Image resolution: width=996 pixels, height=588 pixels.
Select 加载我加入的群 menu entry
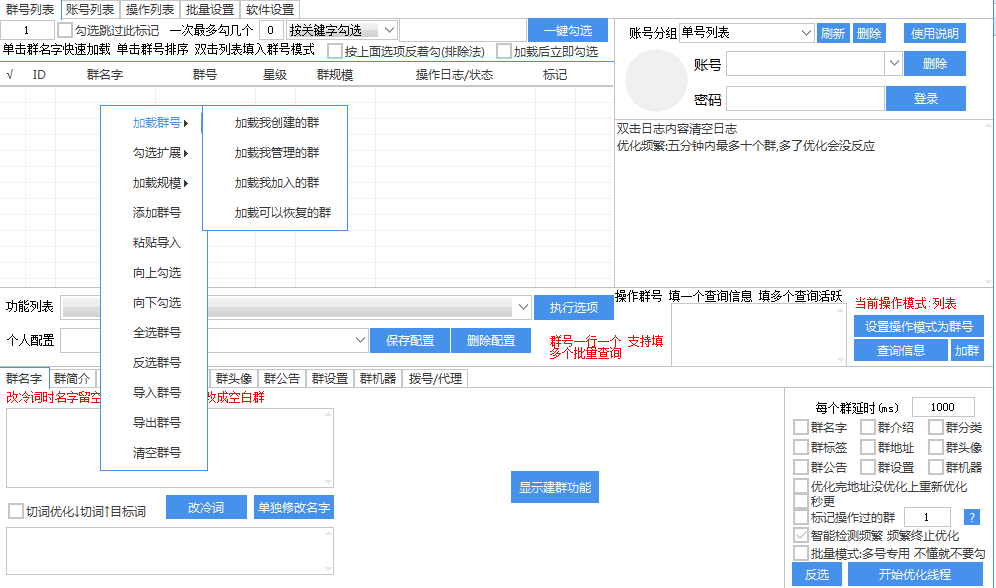(276, 182)
